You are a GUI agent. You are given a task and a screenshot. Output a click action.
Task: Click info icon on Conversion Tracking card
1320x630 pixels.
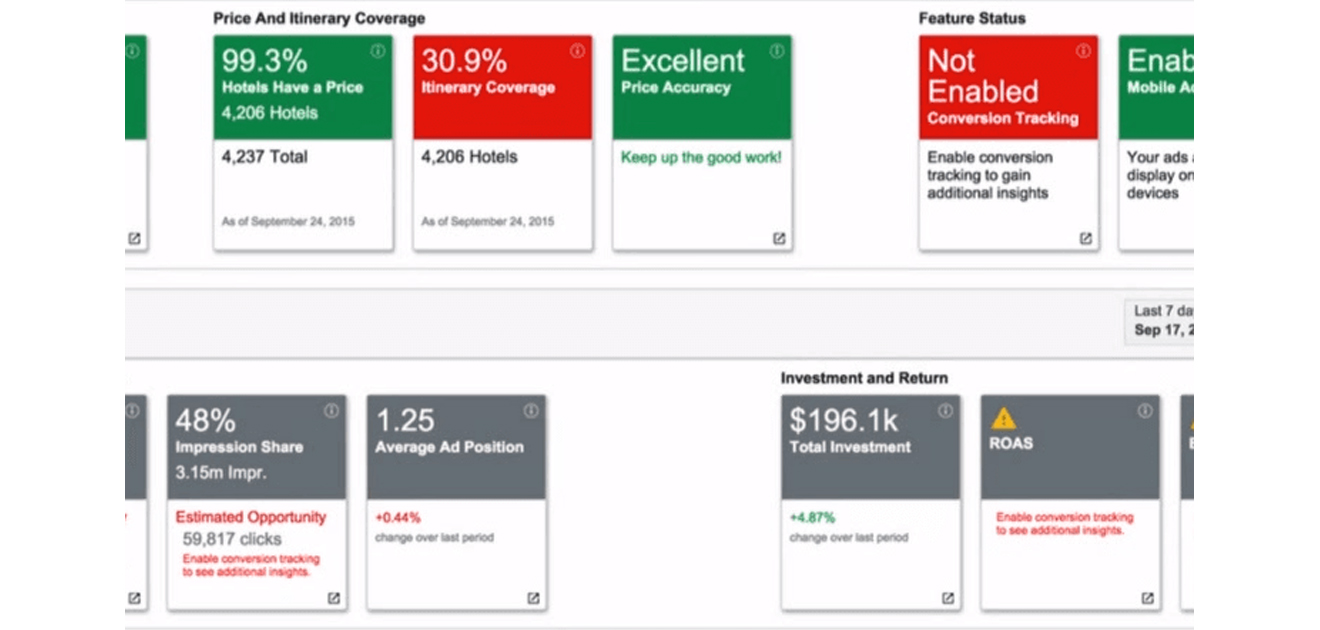[1083, 51]
